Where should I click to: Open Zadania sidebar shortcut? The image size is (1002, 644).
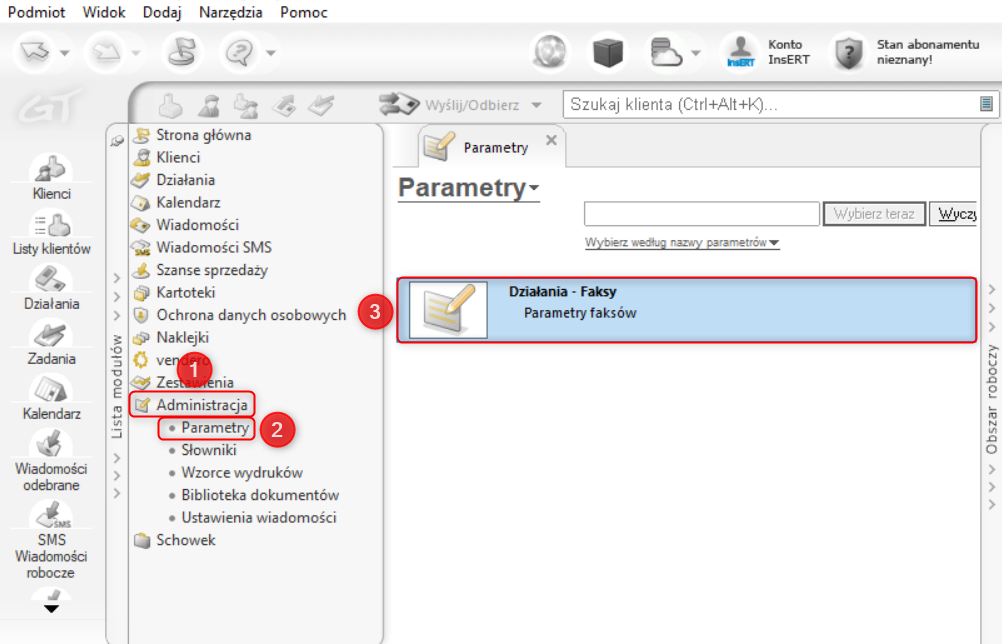[51, 343]
